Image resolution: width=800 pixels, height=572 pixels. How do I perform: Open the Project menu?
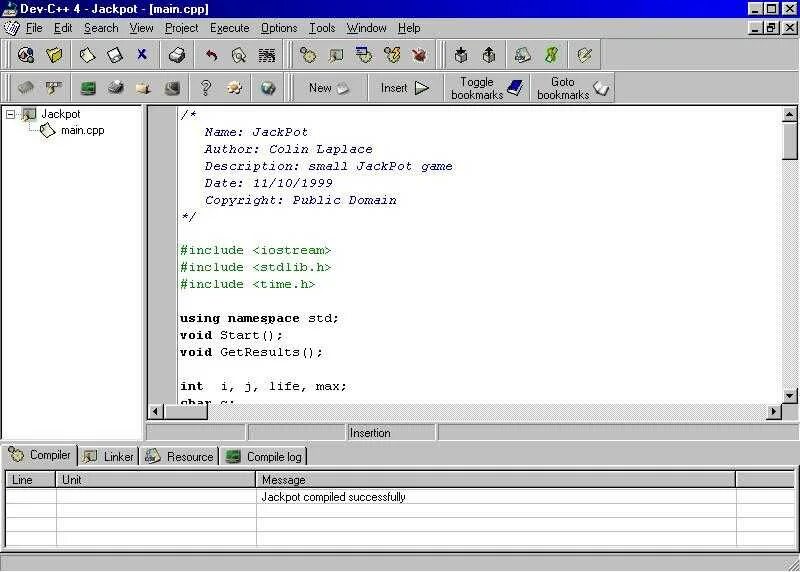[x=182, y=28]
